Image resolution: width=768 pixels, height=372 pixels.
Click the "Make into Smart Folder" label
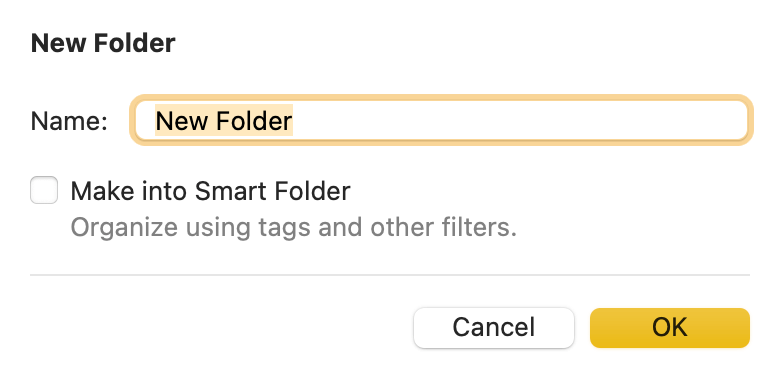coord(210,191)
